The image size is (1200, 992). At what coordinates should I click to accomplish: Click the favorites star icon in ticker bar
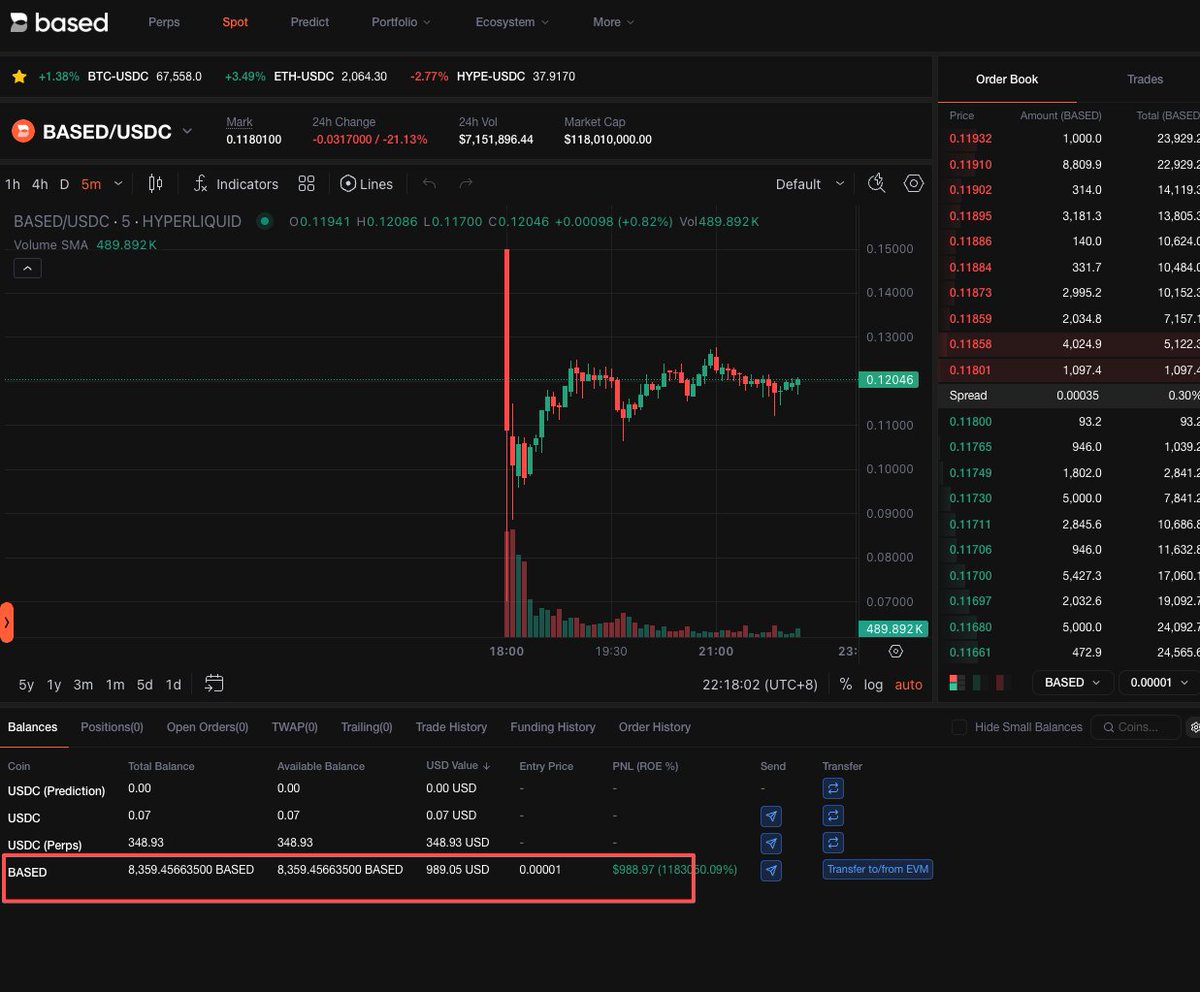point(19,76)
